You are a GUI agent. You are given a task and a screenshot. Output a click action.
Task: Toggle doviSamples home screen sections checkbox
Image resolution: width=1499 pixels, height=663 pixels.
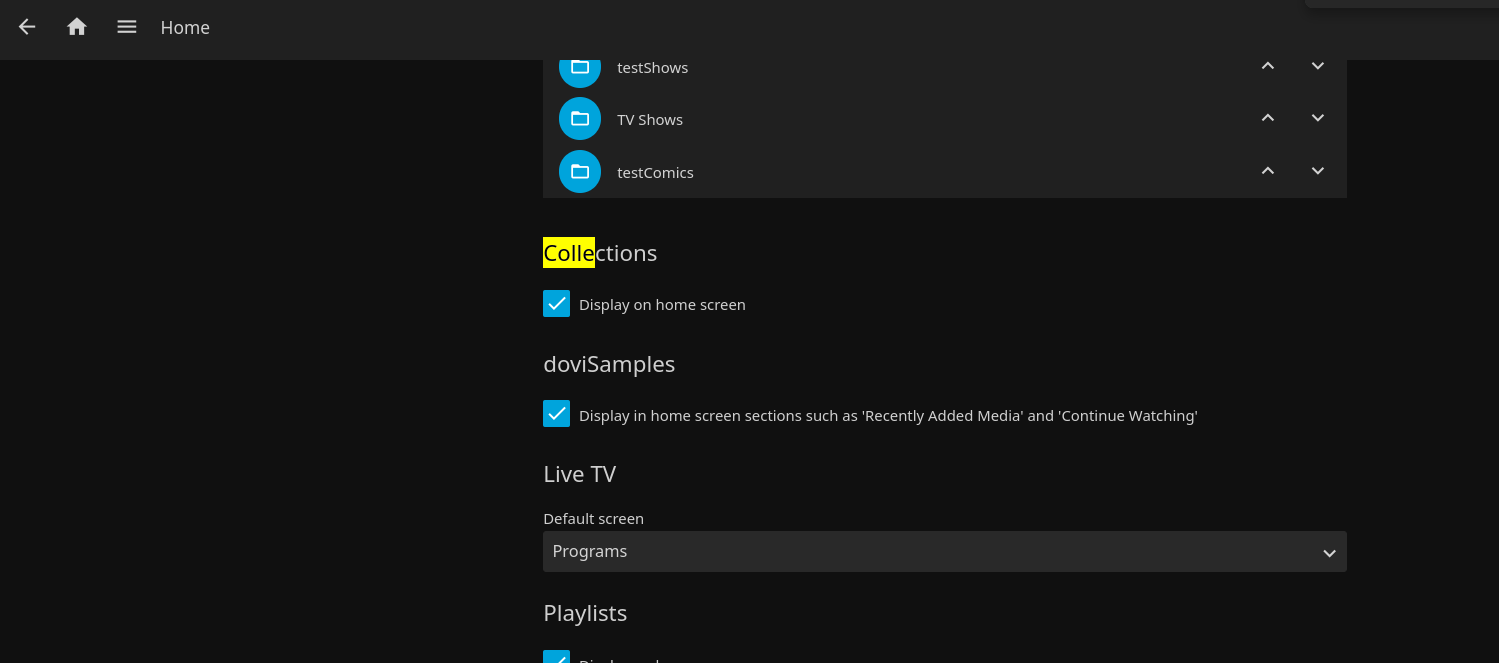(x=557, y=414)
